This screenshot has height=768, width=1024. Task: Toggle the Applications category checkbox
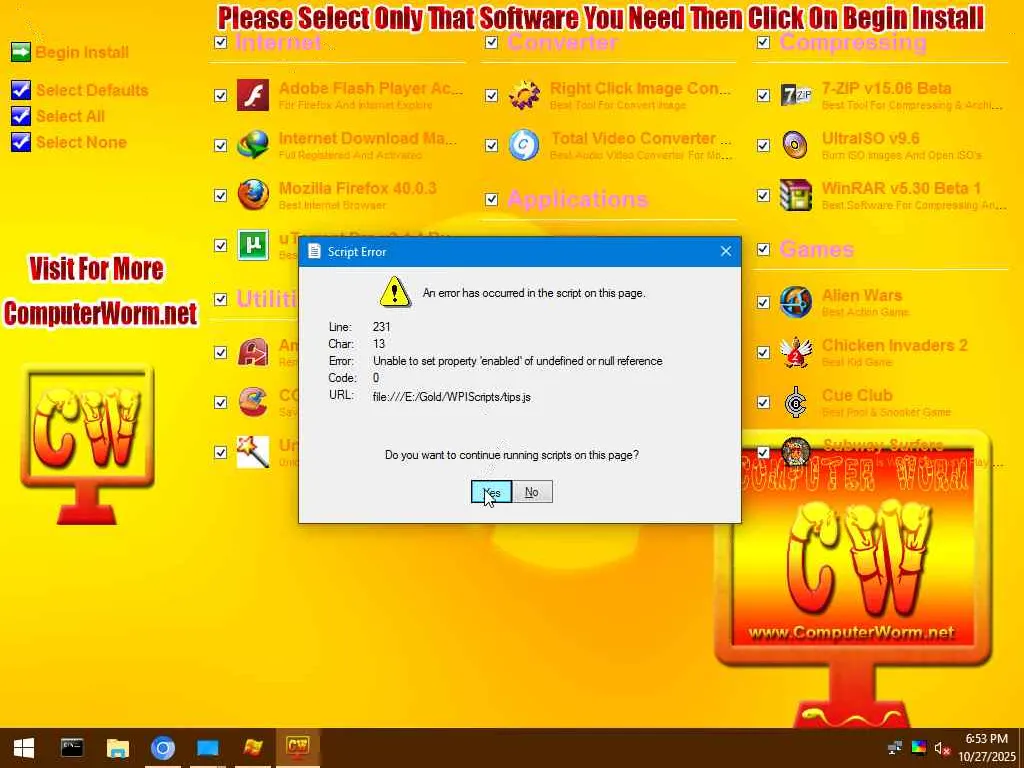point(492,199)
